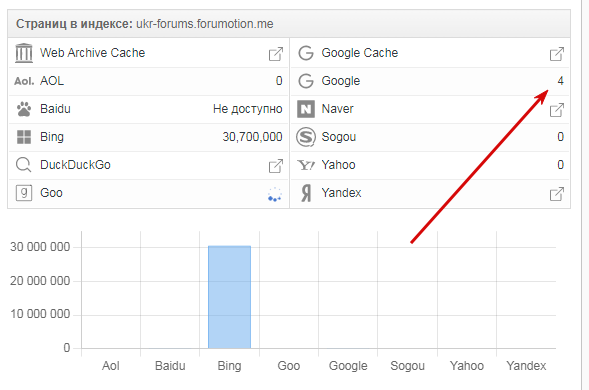Viewport: 589px width, 390px height.
Task: Click the Baidu paw icon
Action: pyautogui.click(x=24, y=109)
